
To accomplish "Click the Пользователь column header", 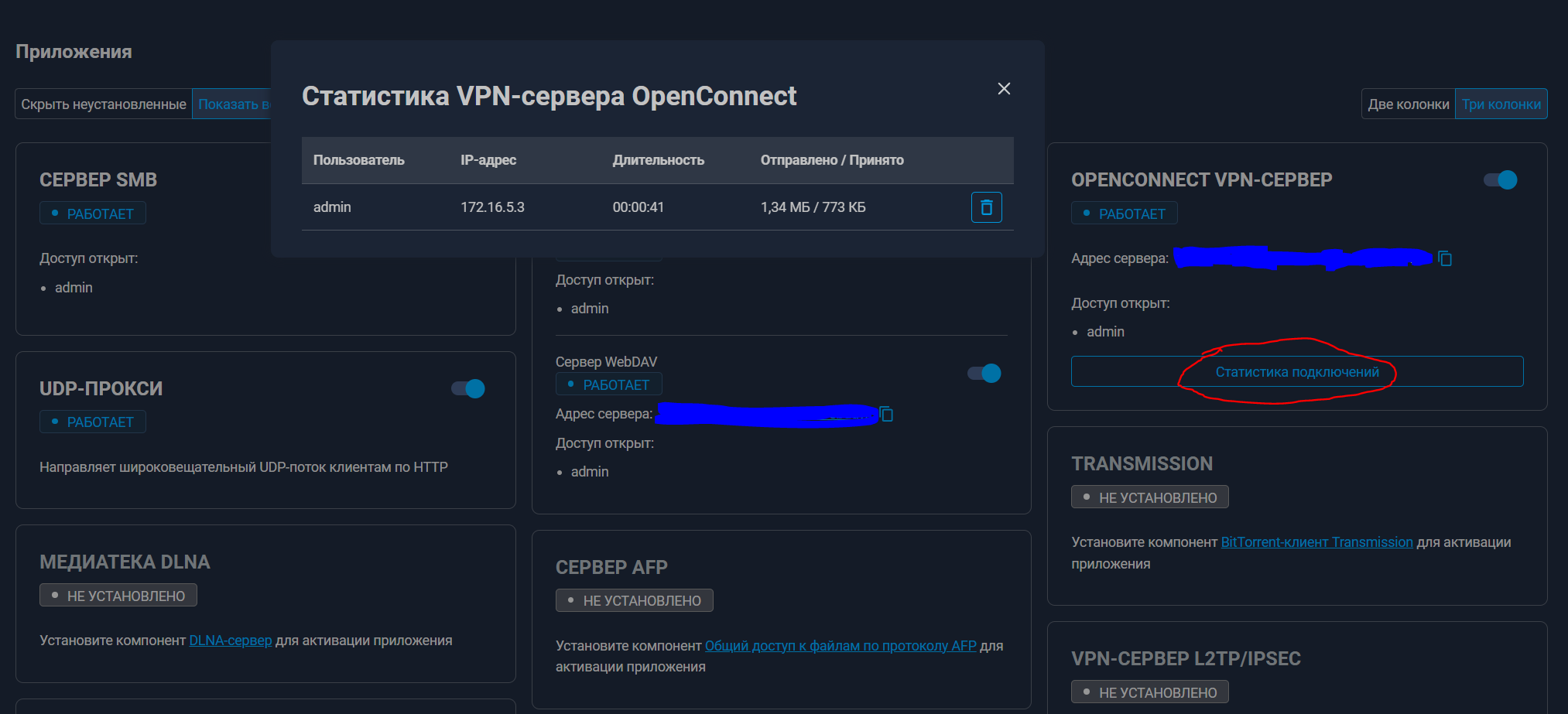I will point(358,160).
